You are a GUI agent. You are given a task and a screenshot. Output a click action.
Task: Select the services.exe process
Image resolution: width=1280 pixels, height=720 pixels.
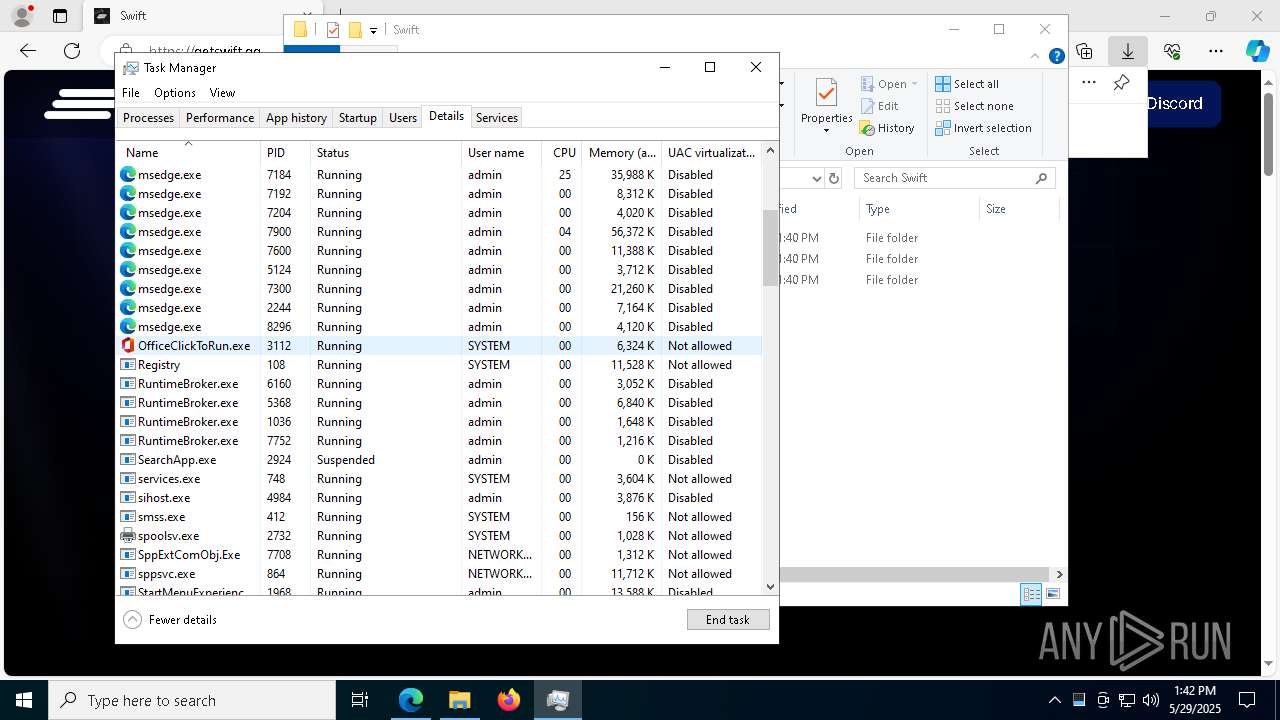pyautogui.click(x=440, y=478)
